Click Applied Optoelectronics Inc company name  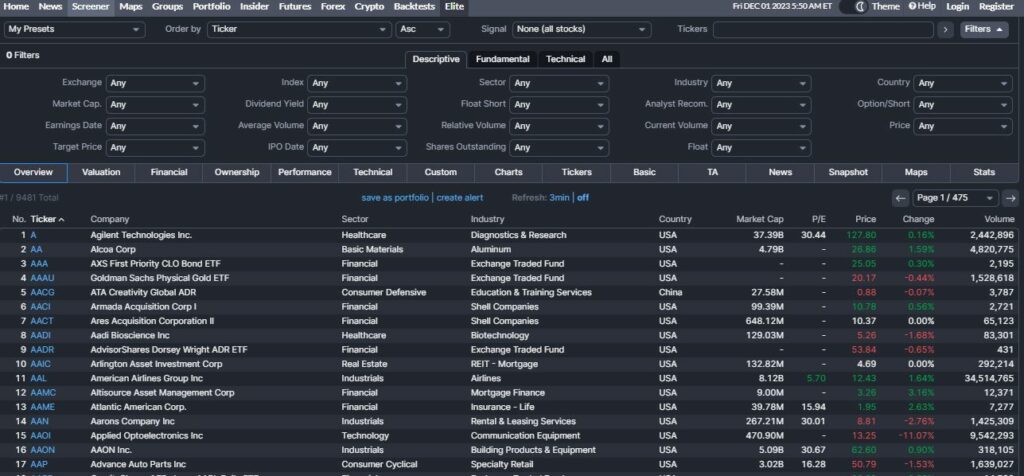click(x=147, y=436)
